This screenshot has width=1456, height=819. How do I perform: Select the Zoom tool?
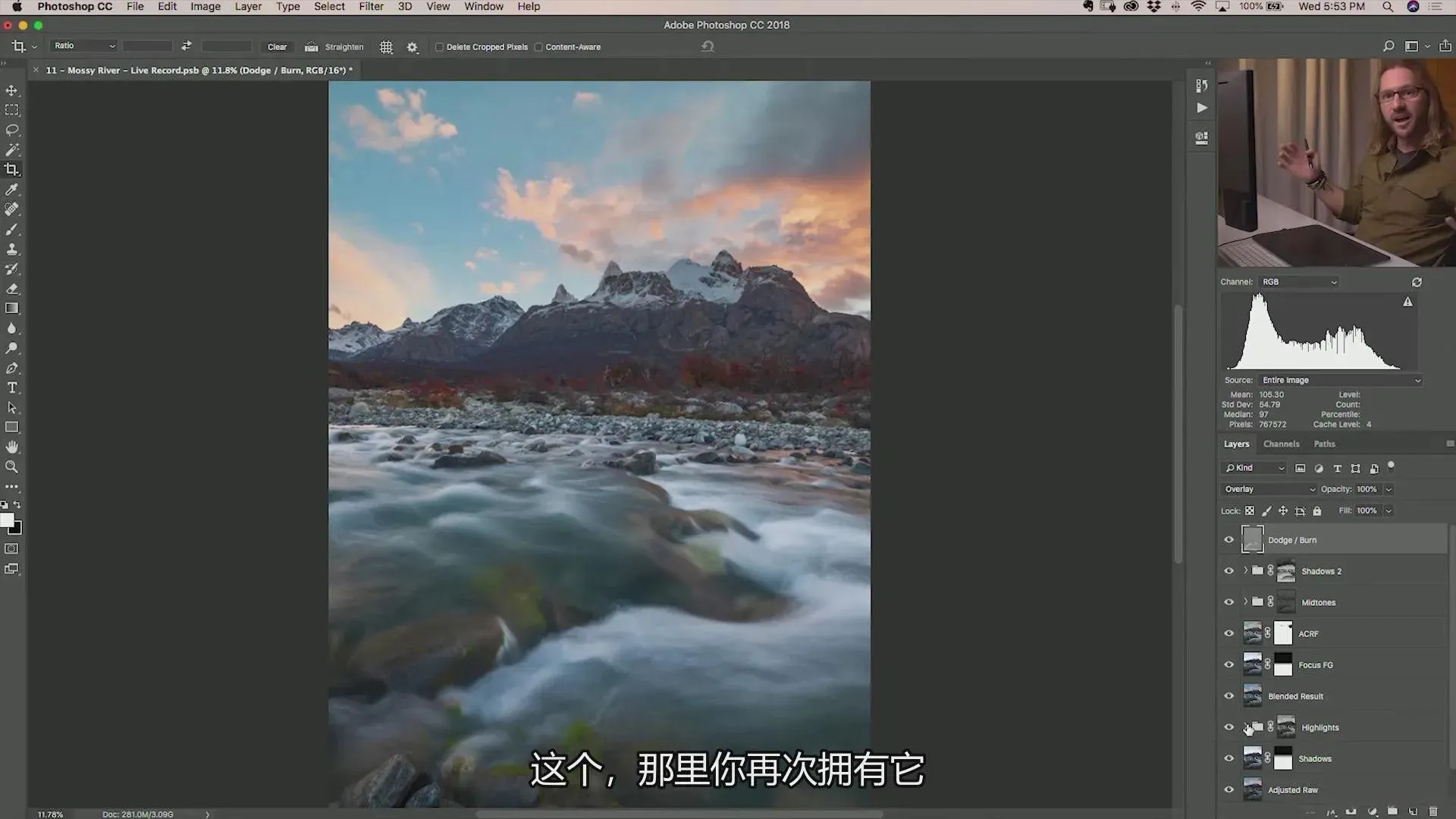point(12,467)
